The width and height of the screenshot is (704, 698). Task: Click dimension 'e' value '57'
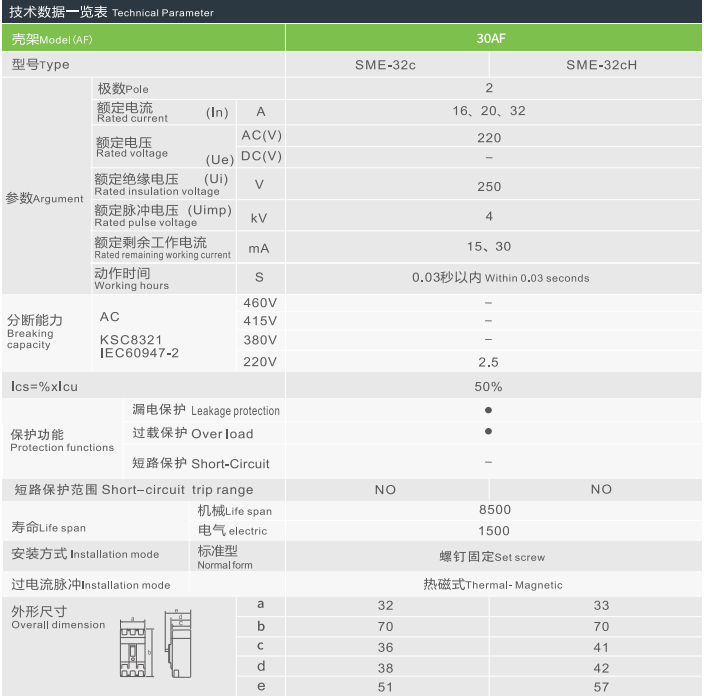(602, 687)
